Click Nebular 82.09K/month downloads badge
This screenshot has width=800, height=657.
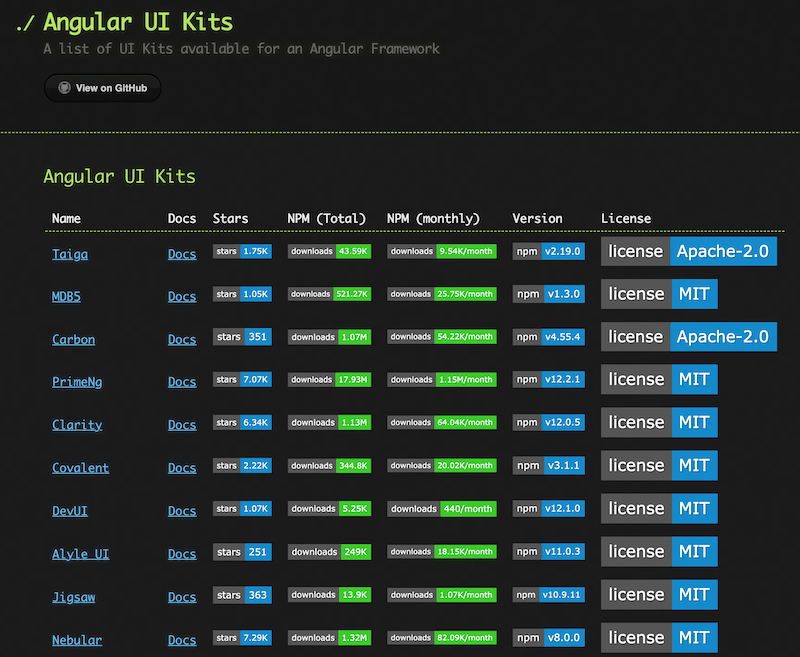(x=442, y=638)
